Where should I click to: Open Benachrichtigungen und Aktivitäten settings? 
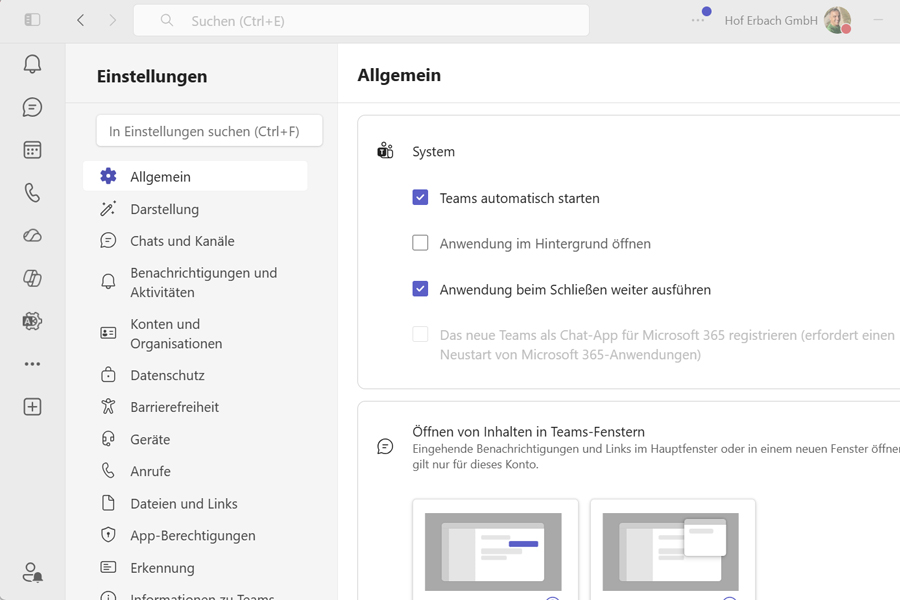pyautogui.click(x=195, y=282)
